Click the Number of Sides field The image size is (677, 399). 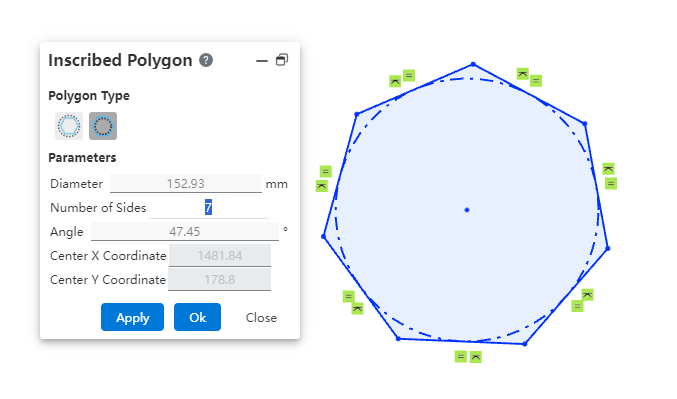point(208,208)
